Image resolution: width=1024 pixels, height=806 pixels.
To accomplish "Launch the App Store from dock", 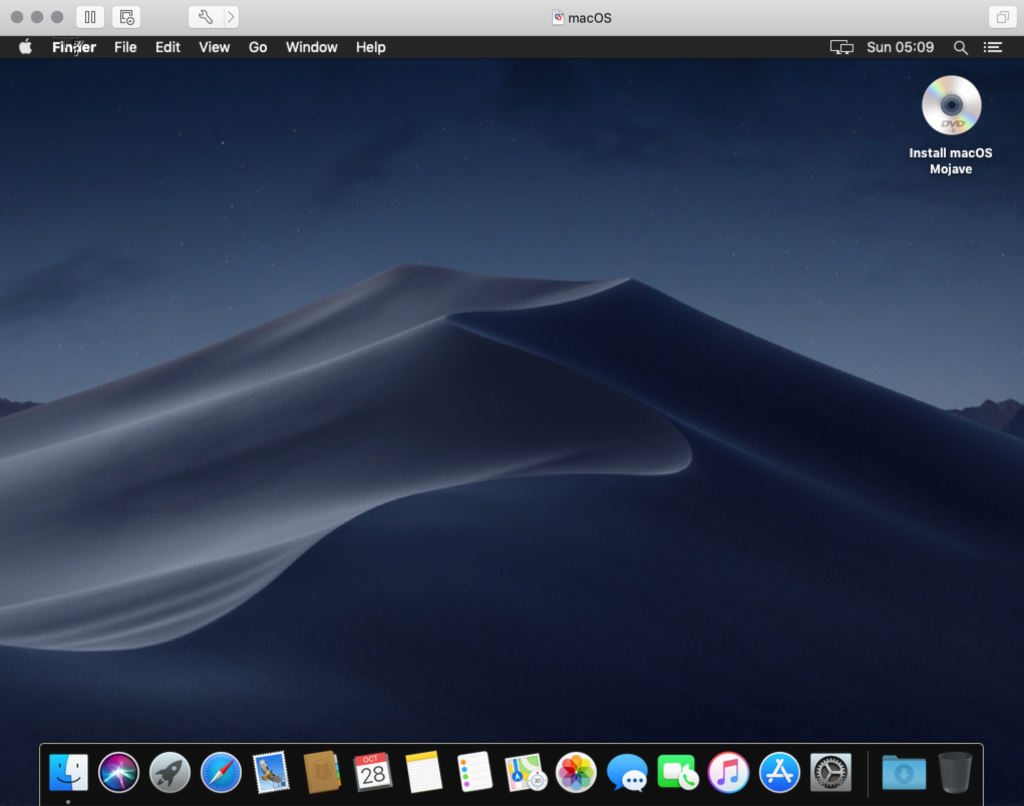I will pyautogui.click(x=779, y=772).
